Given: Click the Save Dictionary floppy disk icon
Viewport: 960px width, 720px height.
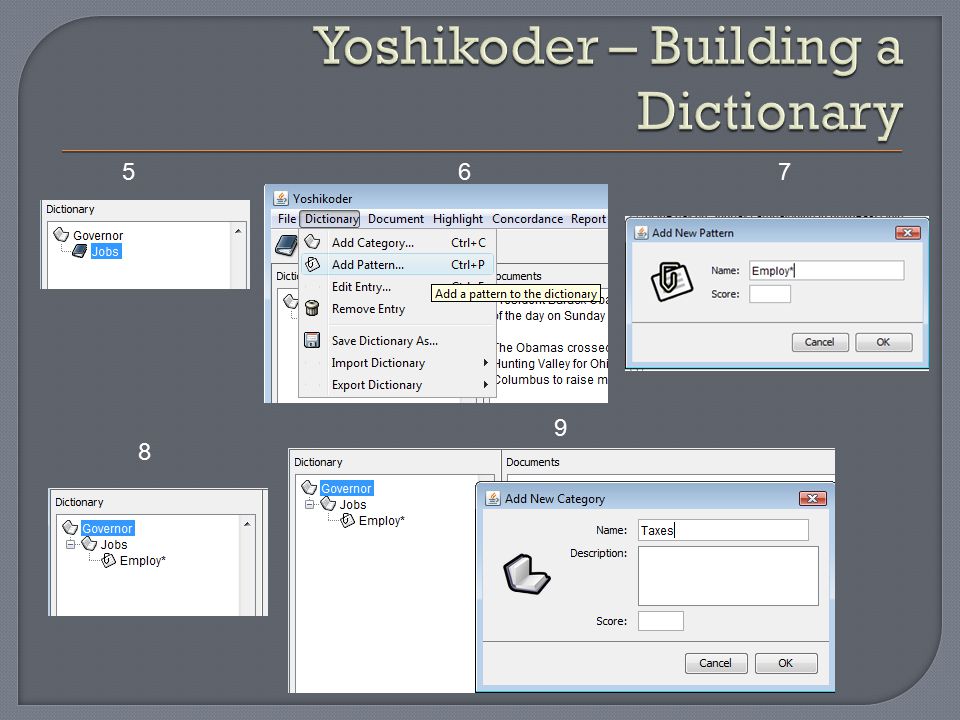Looking at the screenshot, I should pos(312,340).
